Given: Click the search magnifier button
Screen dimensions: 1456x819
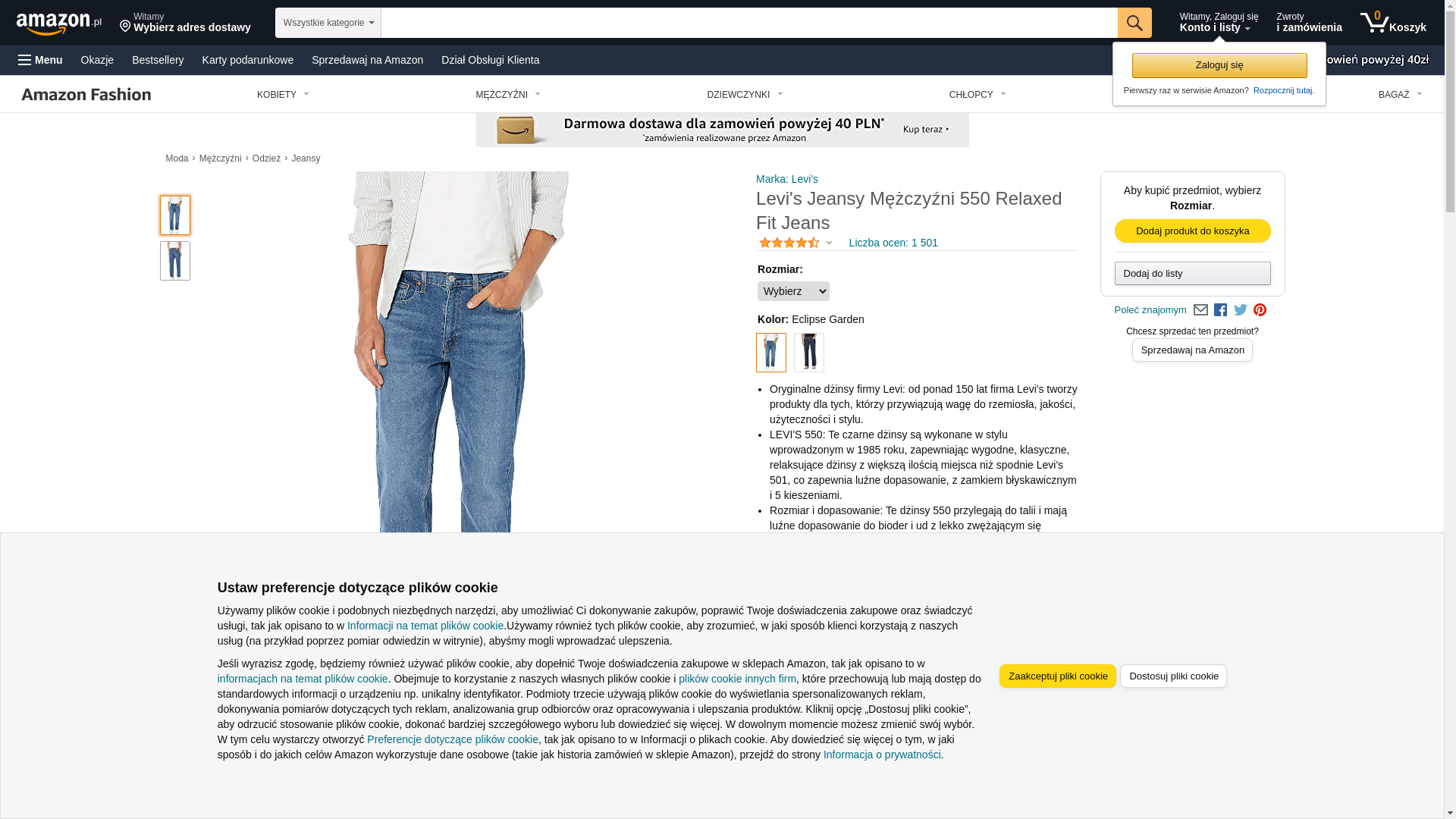Looking at the screenshot, I should pyautogui.click(x=1134, y=23).
